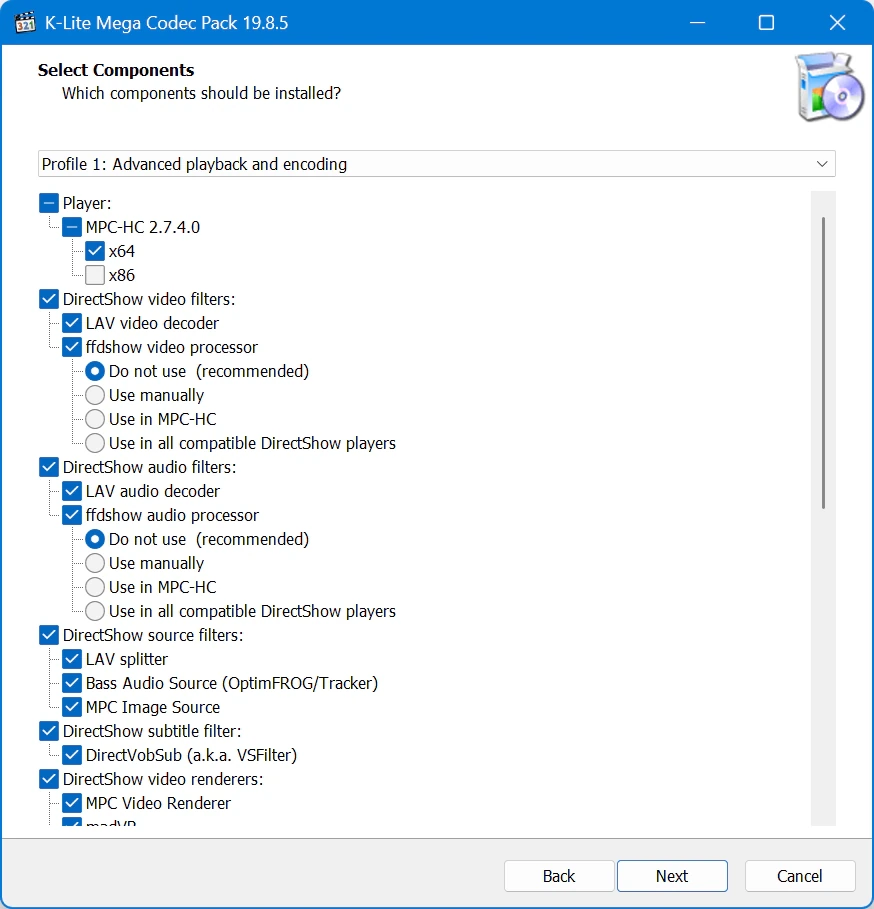
Task: Click 'Which components should be installed?' text
Action: pyautogui.click(x=201, y=93)
